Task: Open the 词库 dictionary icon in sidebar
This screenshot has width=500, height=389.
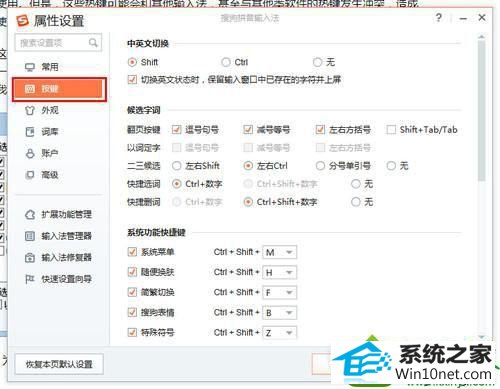Action: [30, 132]
